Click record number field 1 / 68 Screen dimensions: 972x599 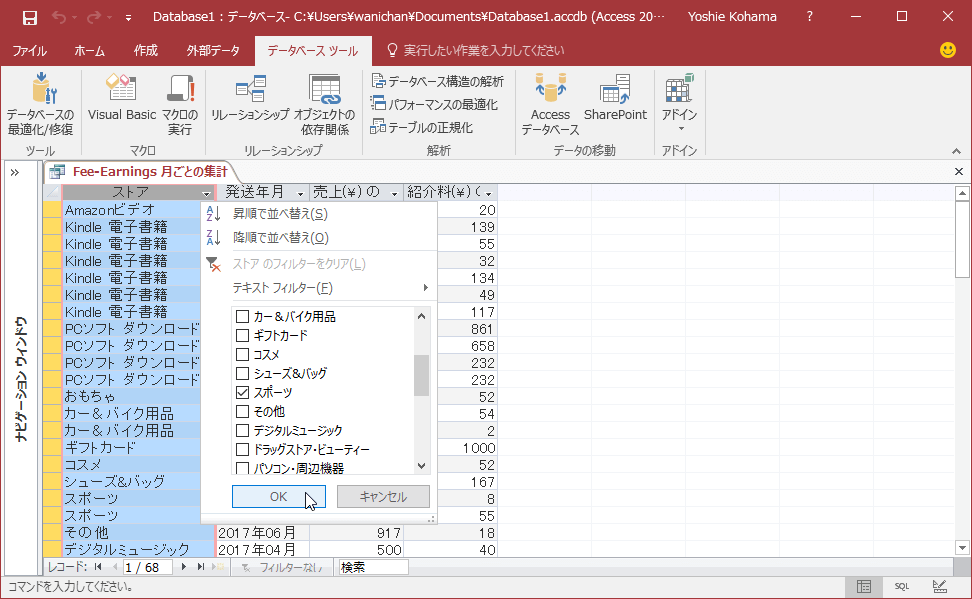click(147, 567)
